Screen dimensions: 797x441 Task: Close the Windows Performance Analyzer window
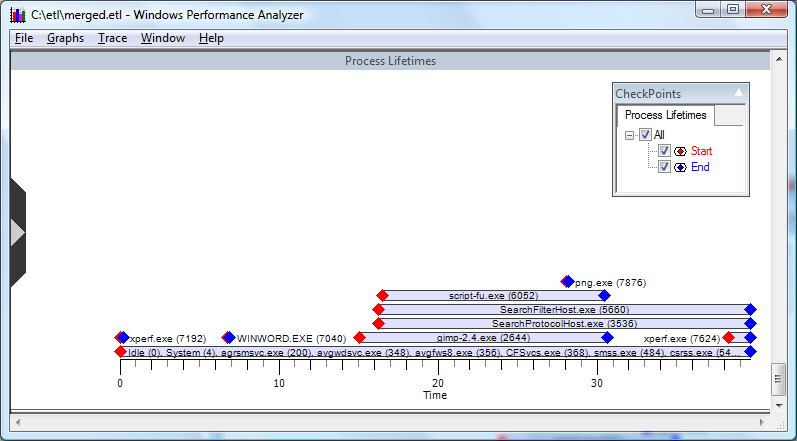[766, 10]
